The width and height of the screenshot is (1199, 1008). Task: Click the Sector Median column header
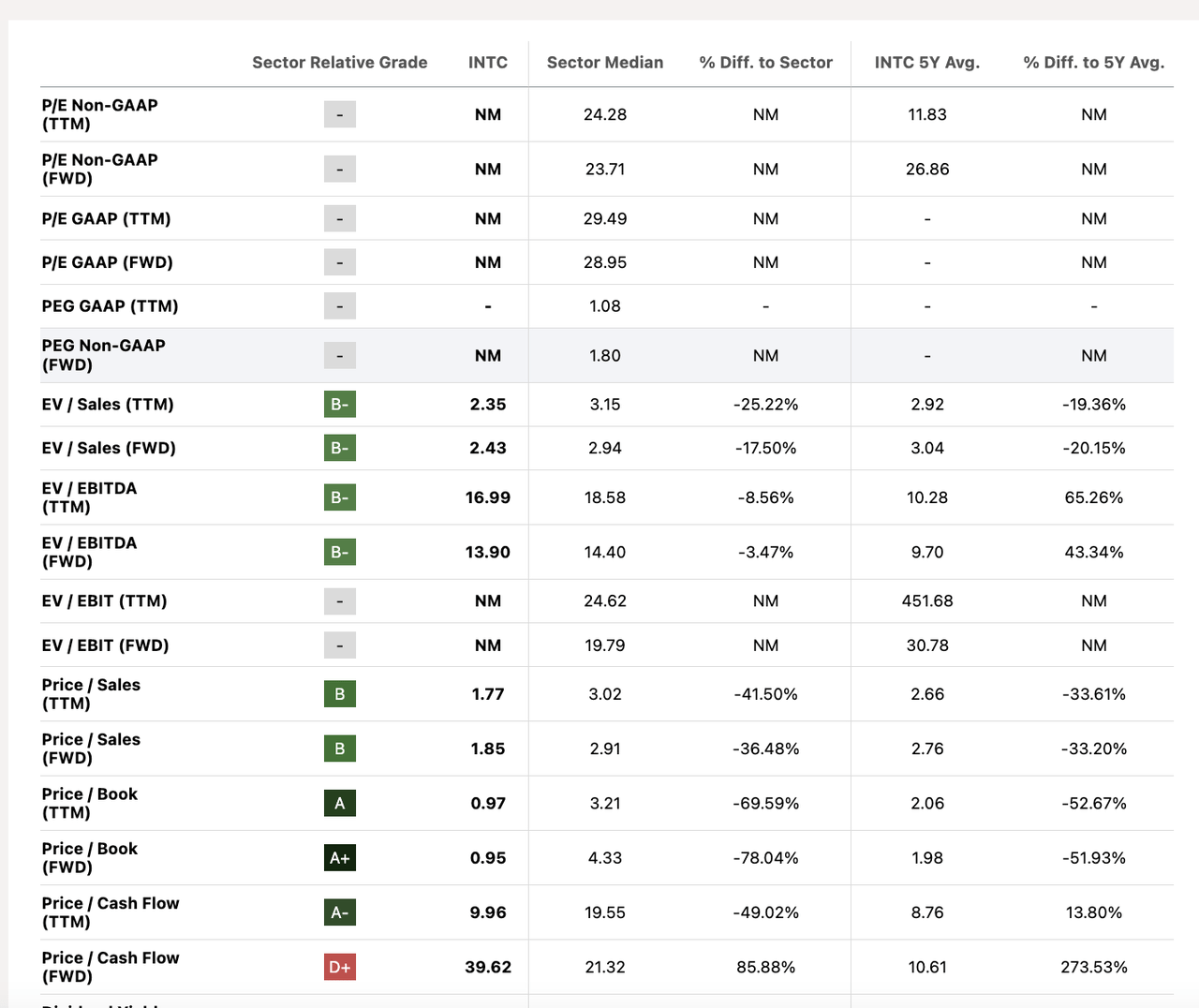[x=605, y=63]
